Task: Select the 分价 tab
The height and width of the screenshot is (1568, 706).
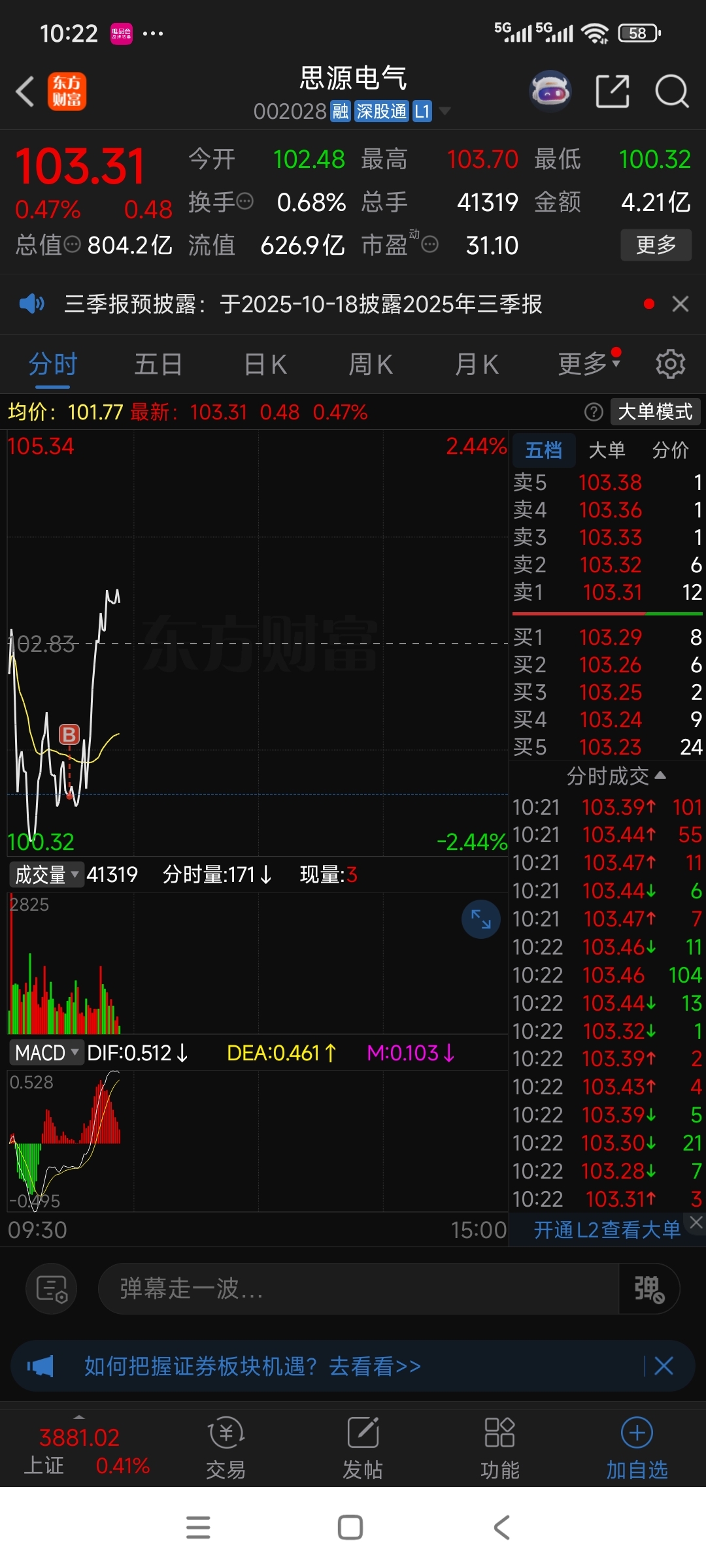Action: tap(670, 450)
